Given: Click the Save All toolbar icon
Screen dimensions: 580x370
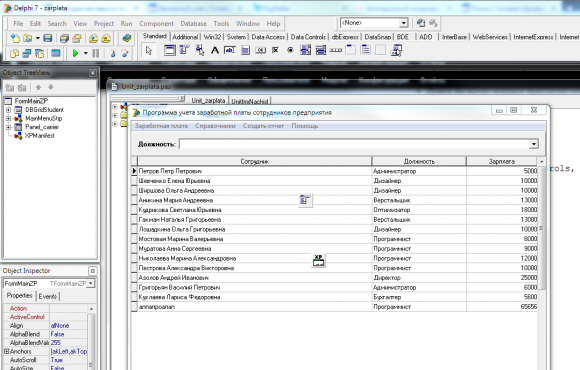Looking at the screenshot, I should tap(64, 38).
